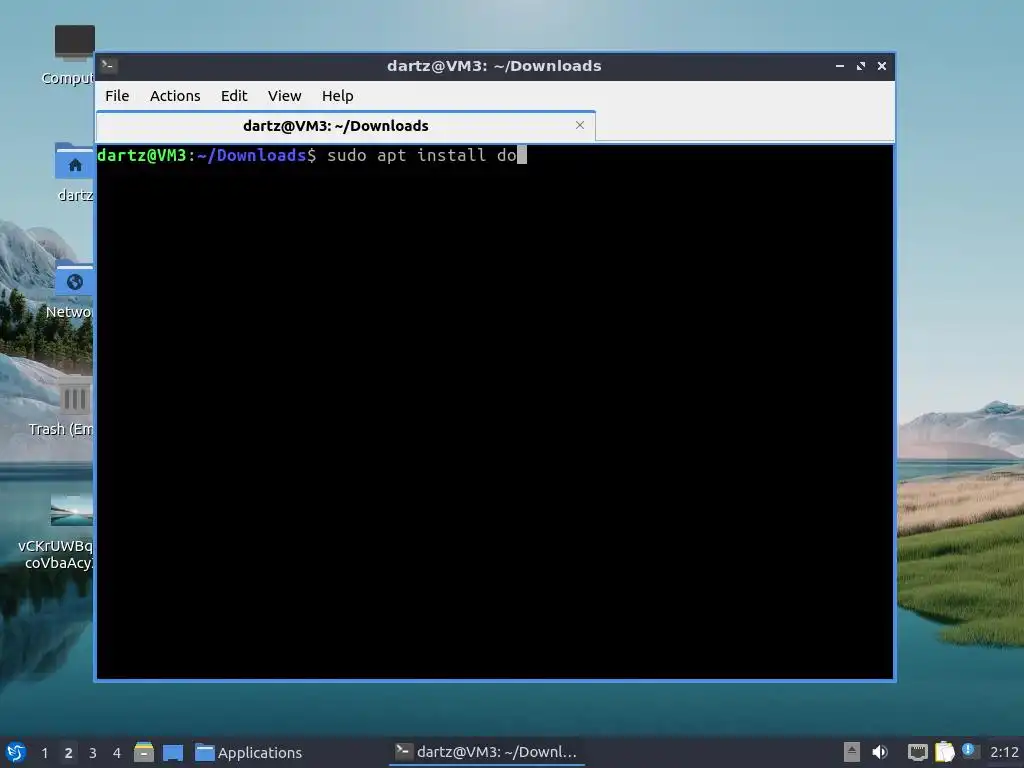Open the volume control in the tray
This screenshot has width=1024, height=768.
880,752
